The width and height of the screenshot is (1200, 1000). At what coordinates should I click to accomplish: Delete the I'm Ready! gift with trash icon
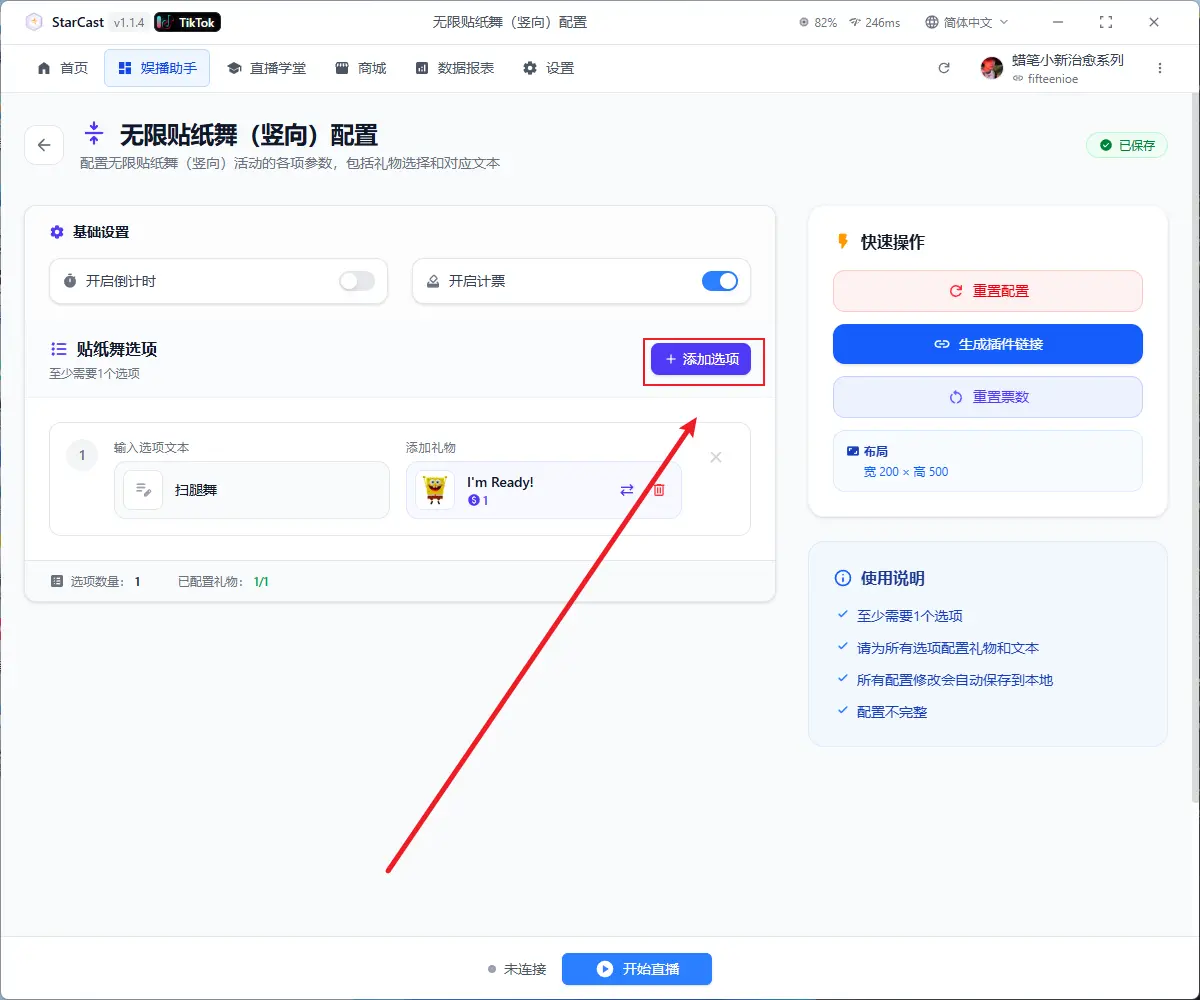point(658,490)
